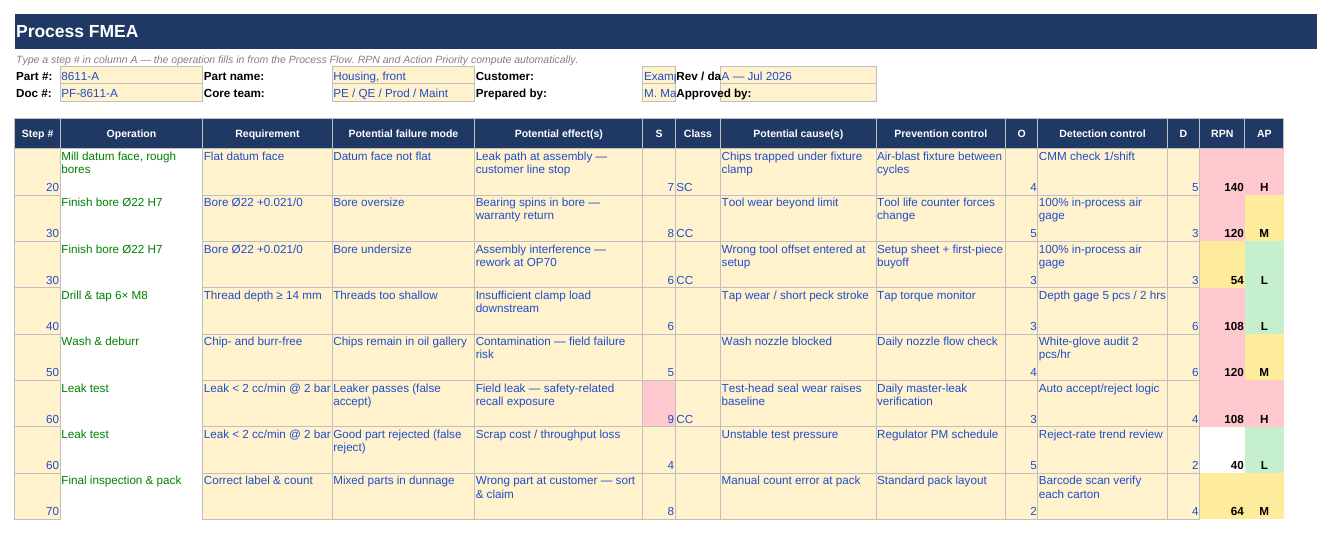Image resolution: width=1317 pixels, height=534 pixels.
Task: Select the 'AP' column header
Action: pos(1264,133)
